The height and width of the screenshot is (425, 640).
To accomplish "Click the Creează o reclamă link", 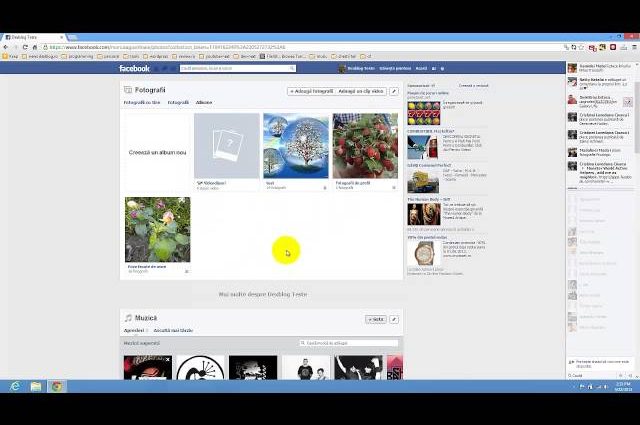I will pos(473,86).
